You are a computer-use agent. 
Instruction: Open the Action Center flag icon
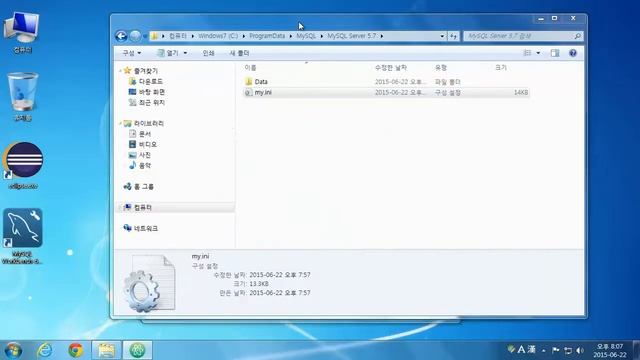pyautogui.click(x=556, y=350)
